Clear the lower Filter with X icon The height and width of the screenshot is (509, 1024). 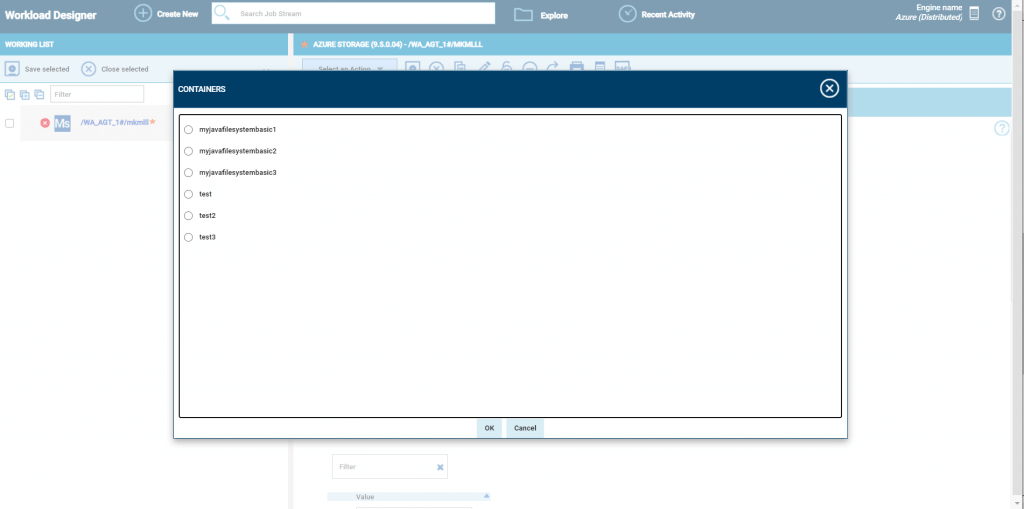(x=440, y=467)
